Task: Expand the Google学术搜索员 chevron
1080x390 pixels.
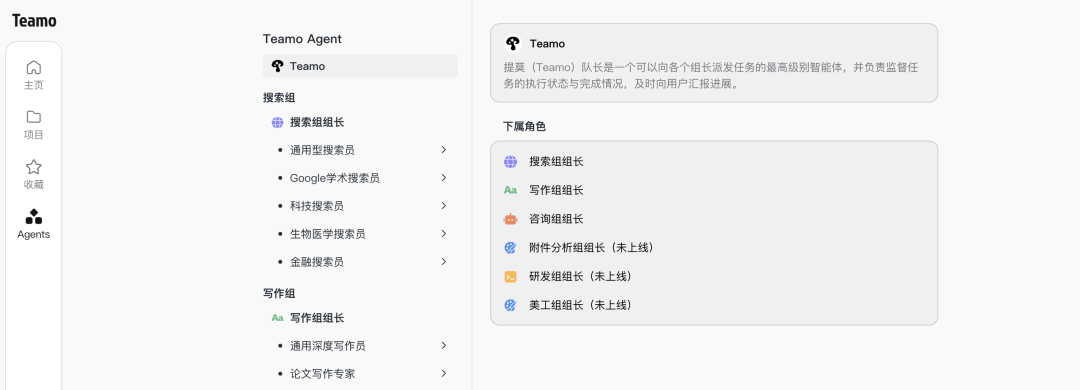Action: pyautogui.click(x=444, y=178)
